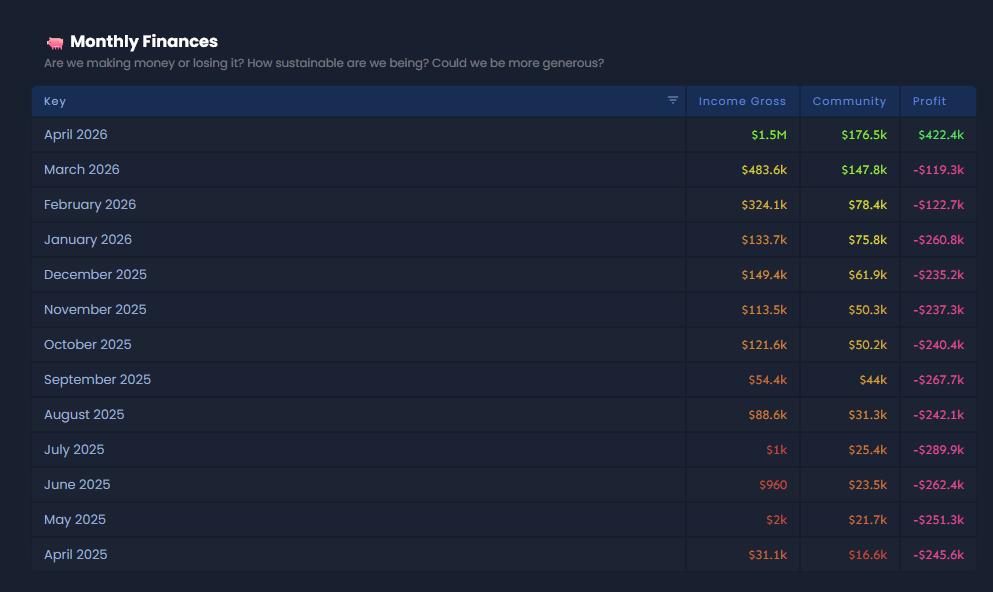
Task: Click the -$289.9k profit value
Action: tap(939, 450)
